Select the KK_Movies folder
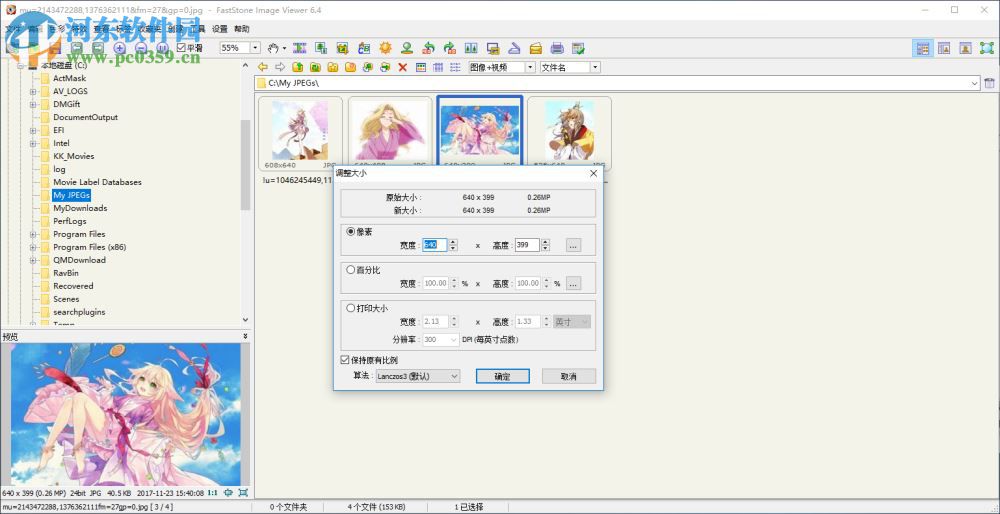 (x=73, y=156)
